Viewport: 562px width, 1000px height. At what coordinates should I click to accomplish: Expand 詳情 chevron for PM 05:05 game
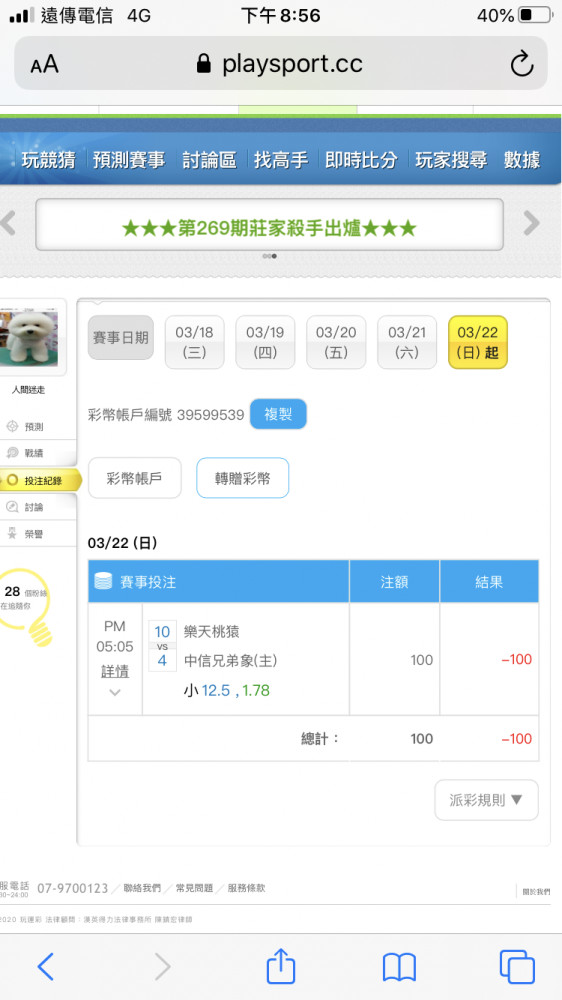pyautogui.click(x=115, y=692)
